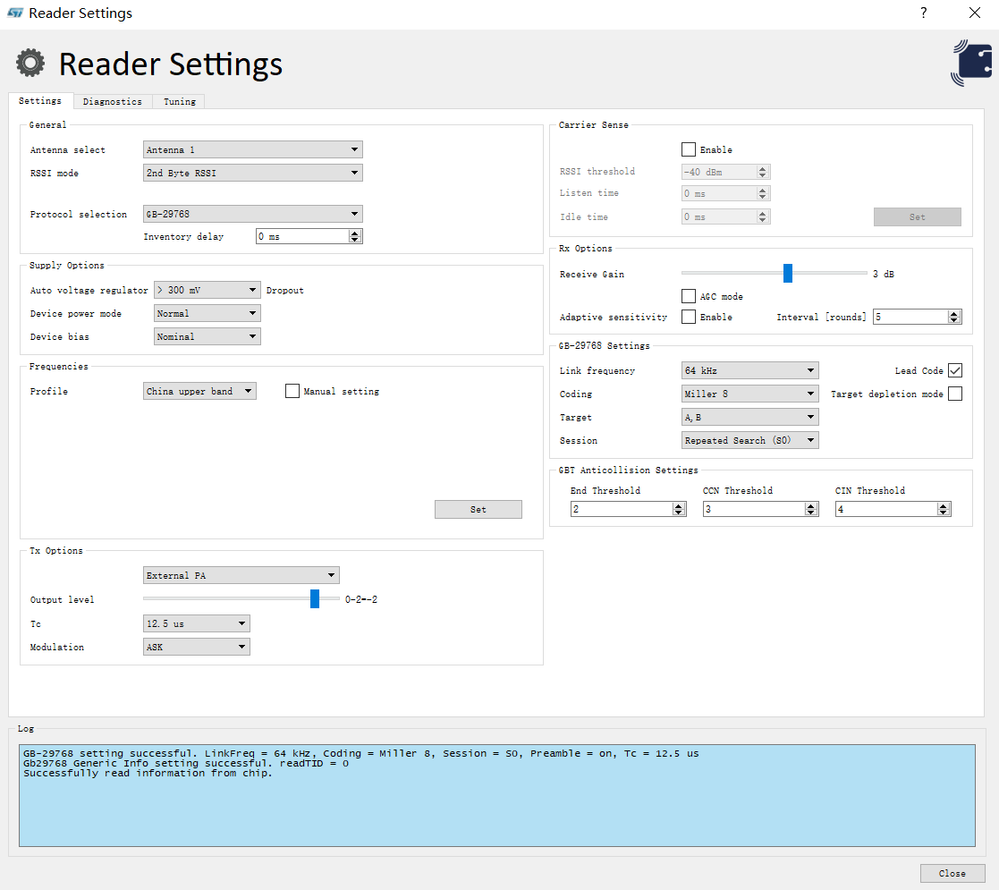Select the Settings tab
Image resolution: width=999 pixels, height=890 pixels.
(x=40, y=101)
